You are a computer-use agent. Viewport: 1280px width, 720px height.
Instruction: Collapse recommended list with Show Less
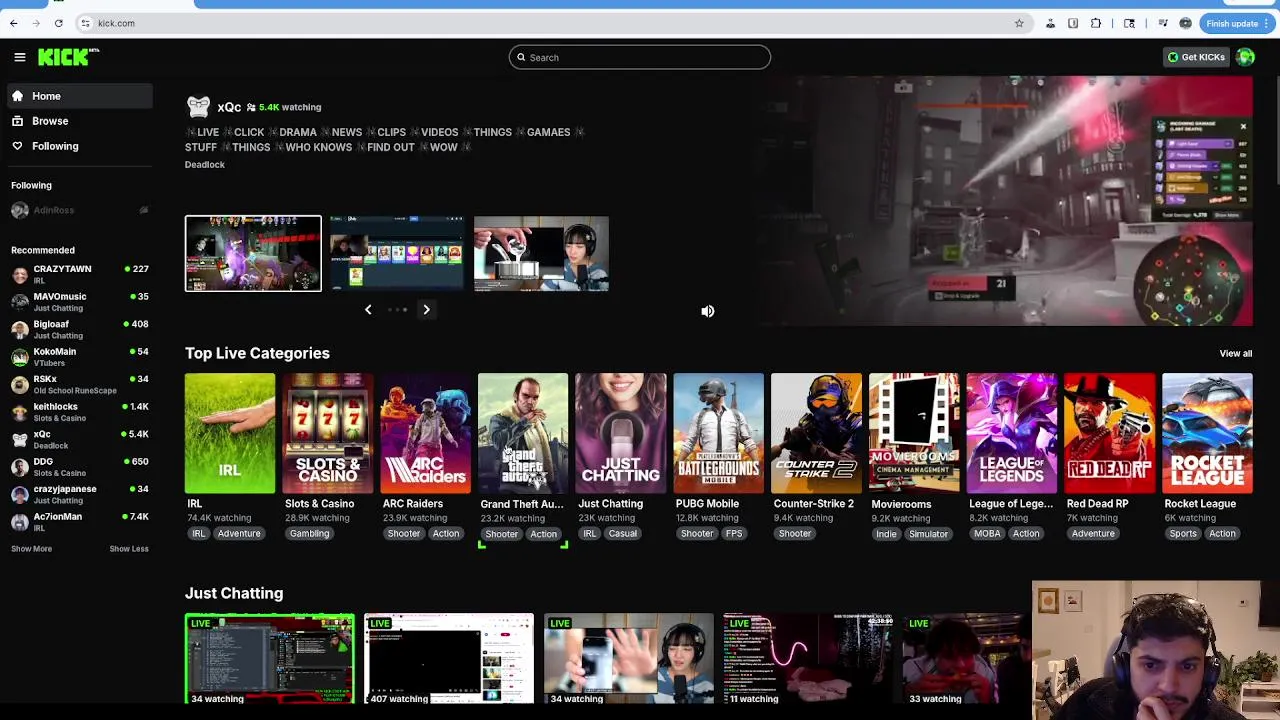[129, 549]
